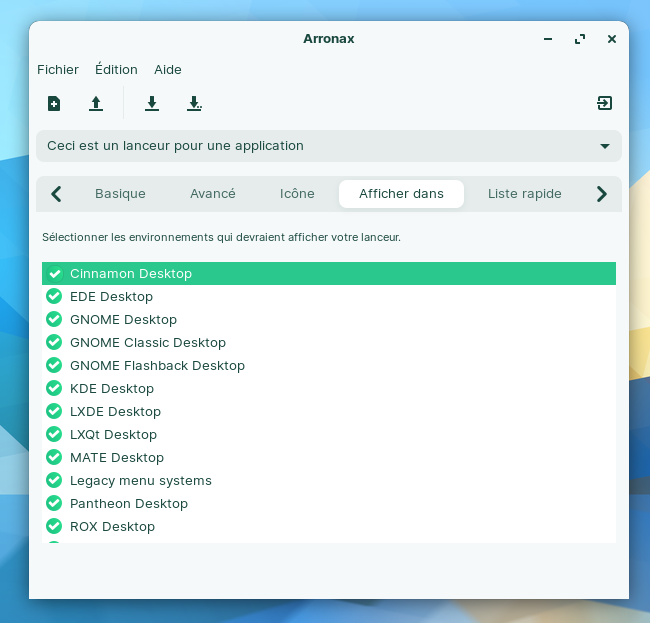Switch to the Avancé tab
The width and height of the screenshot is (650, 623).
pyautogui.click(x=213, y=194)
